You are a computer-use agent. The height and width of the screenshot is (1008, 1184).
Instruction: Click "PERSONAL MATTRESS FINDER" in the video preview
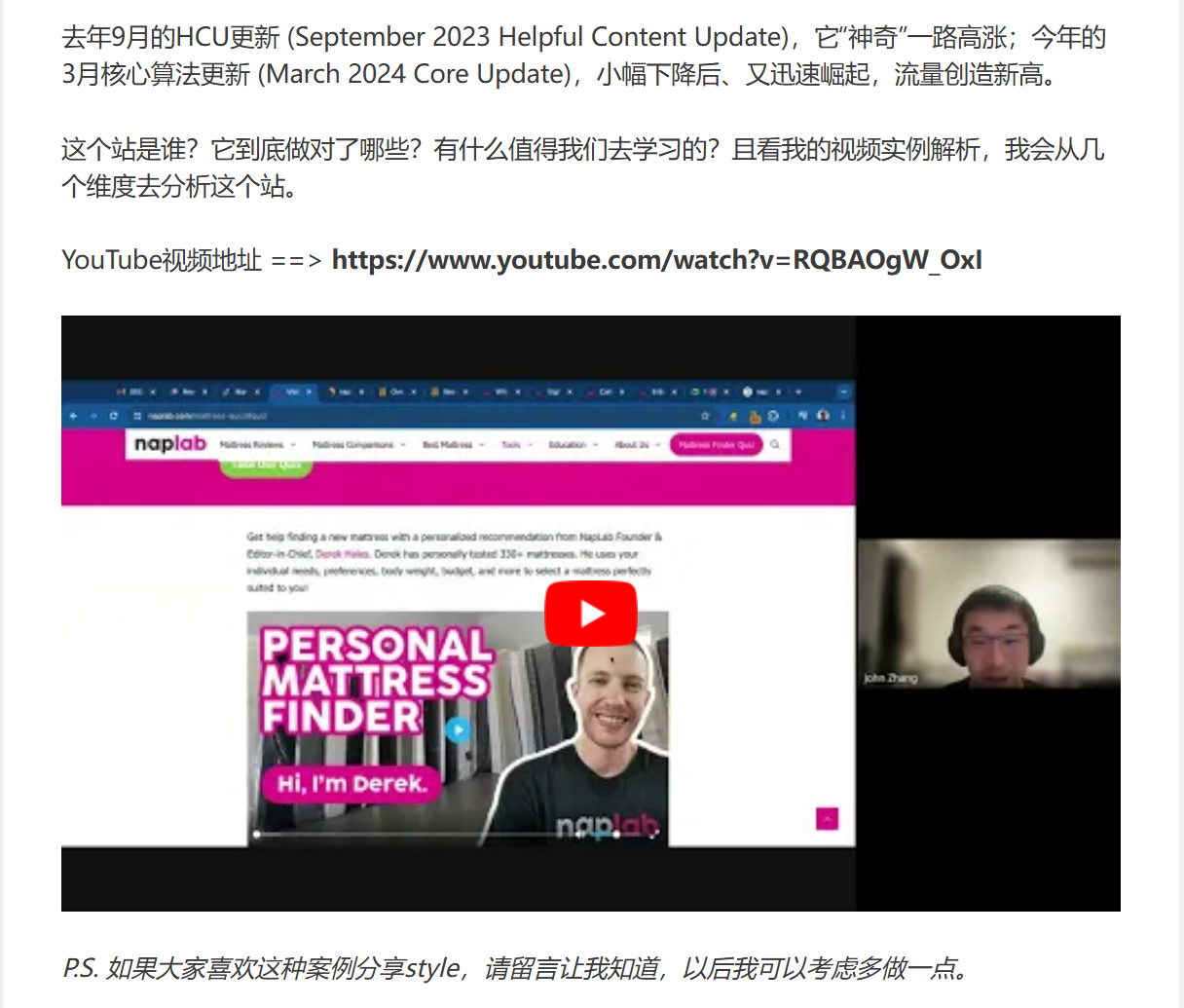point(377,680)
